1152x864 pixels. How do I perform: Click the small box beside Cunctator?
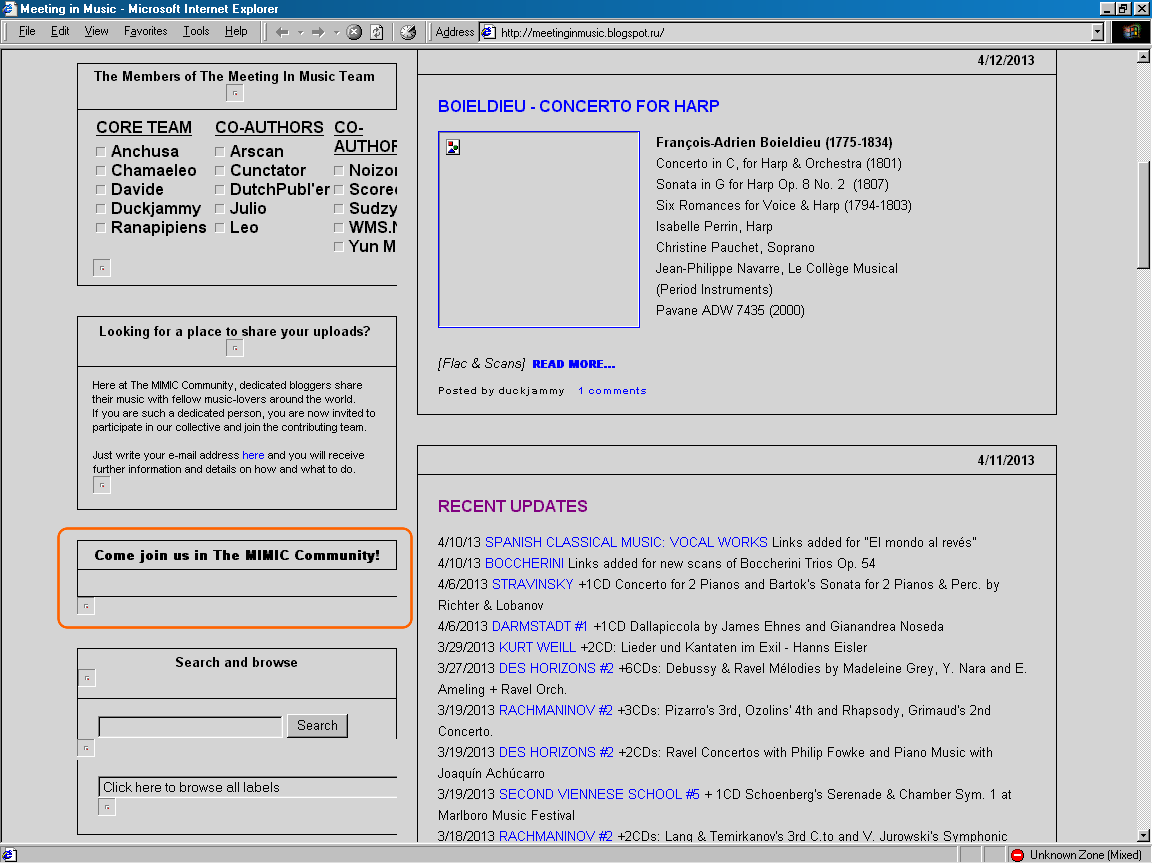[220, 171]
